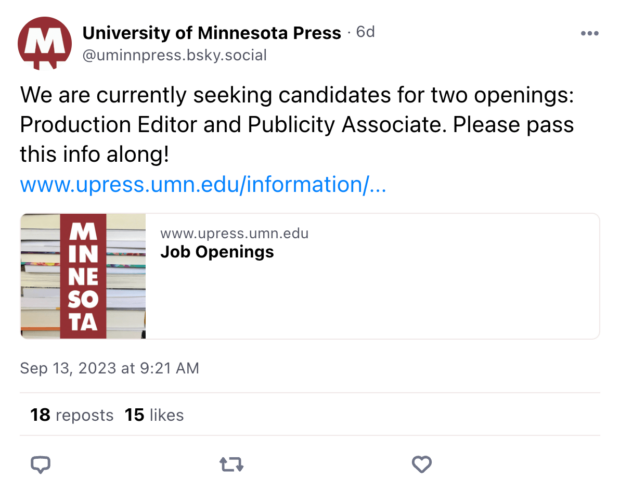Click the University of Minnesota Press display name
Screen dimensions: 620x491
(x=211, y=33)
